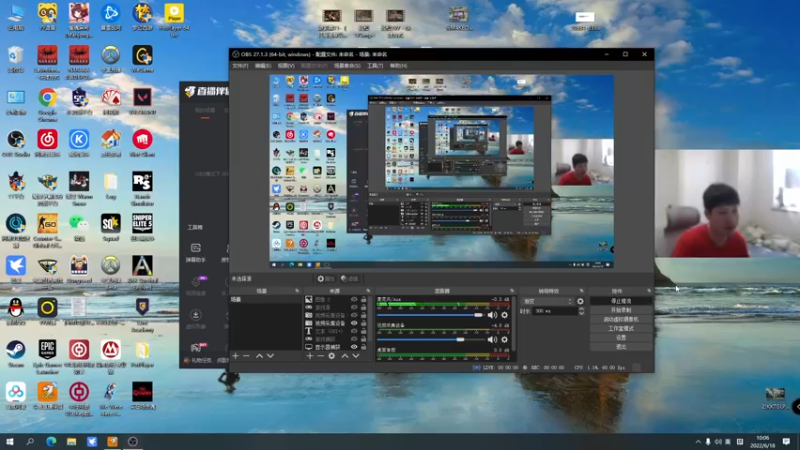The image size is (800, 450).
Task: Remove selected scene with Scenes minus icon
Action: tap(246, 356)
